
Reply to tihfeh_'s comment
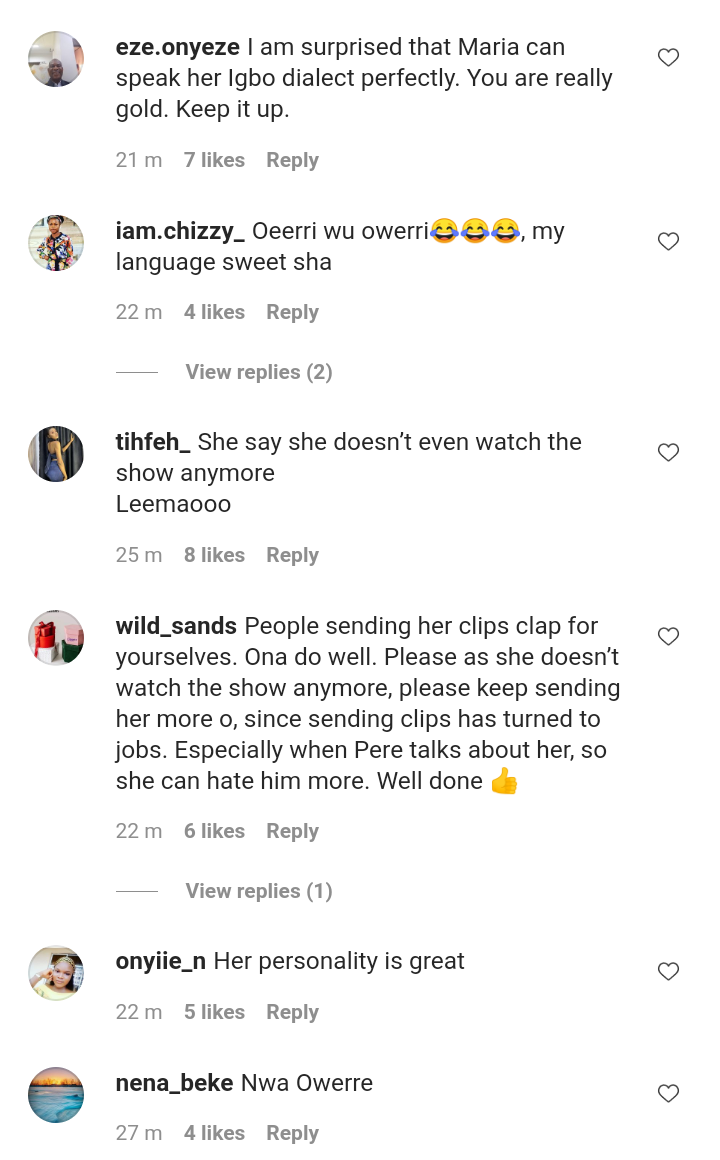pos(292,555)
